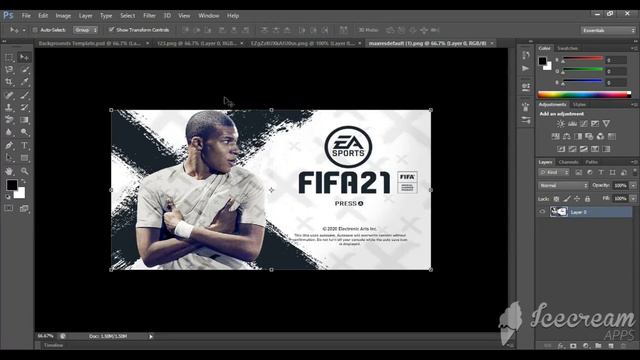Screen dimensions: 640x360
Task: Open the Color panel flyout menu
Action: coord(634,48)
